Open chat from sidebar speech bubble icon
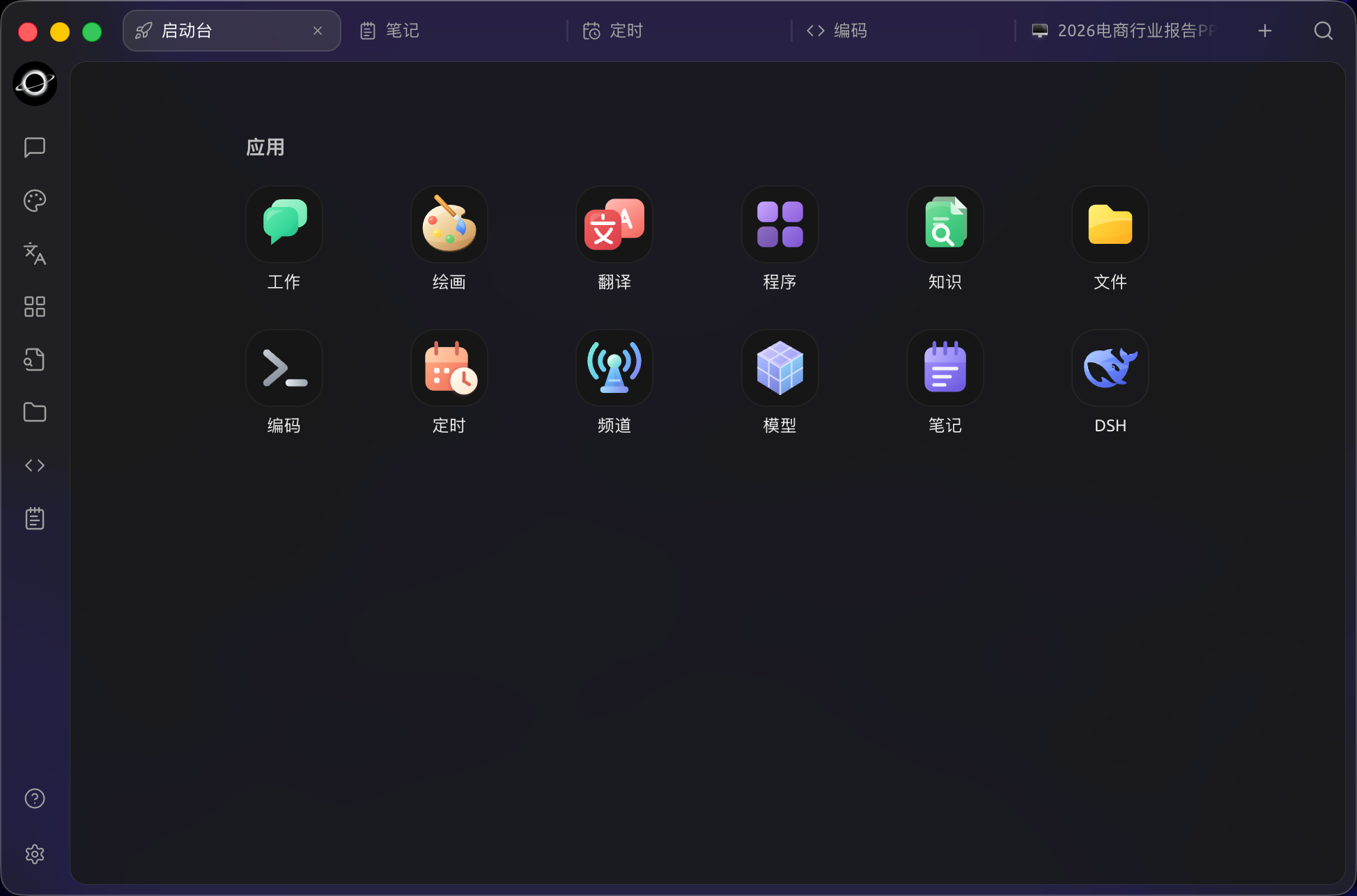Screen dimensions: 1357x896 [35, 147]
